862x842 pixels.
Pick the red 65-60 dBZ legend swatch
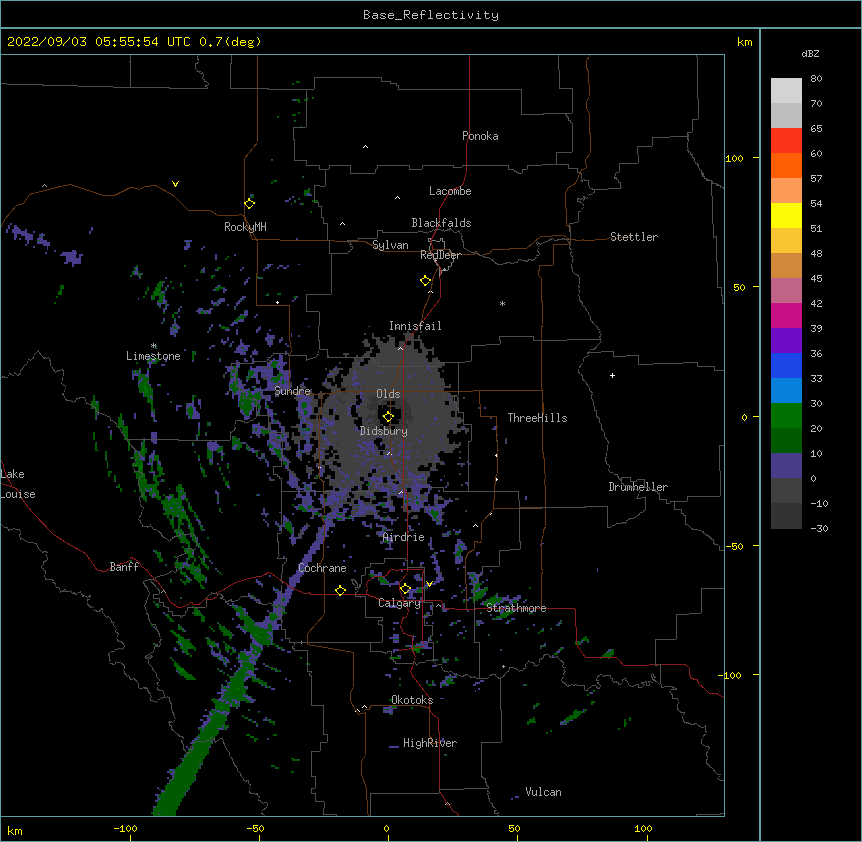point(786,140)
